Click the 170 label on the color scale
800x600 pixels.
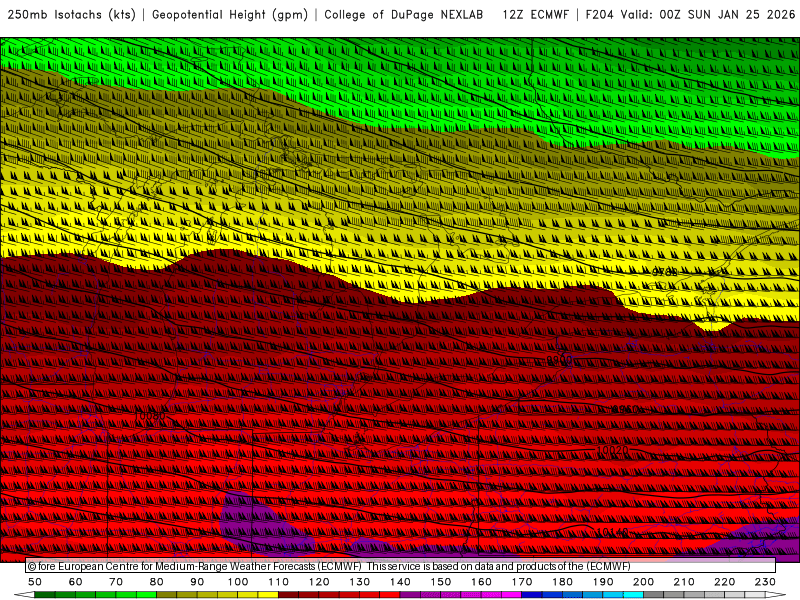pos(522,582)
